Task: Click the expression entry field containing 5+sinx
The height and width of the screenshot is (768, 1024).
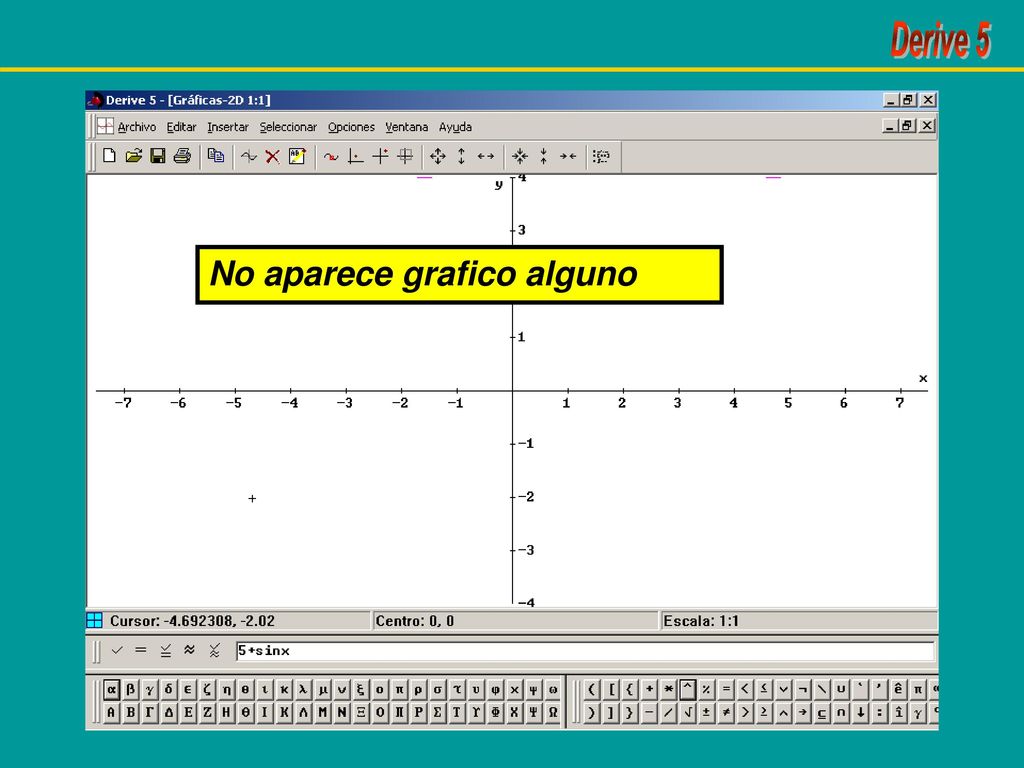Action: 584,650
